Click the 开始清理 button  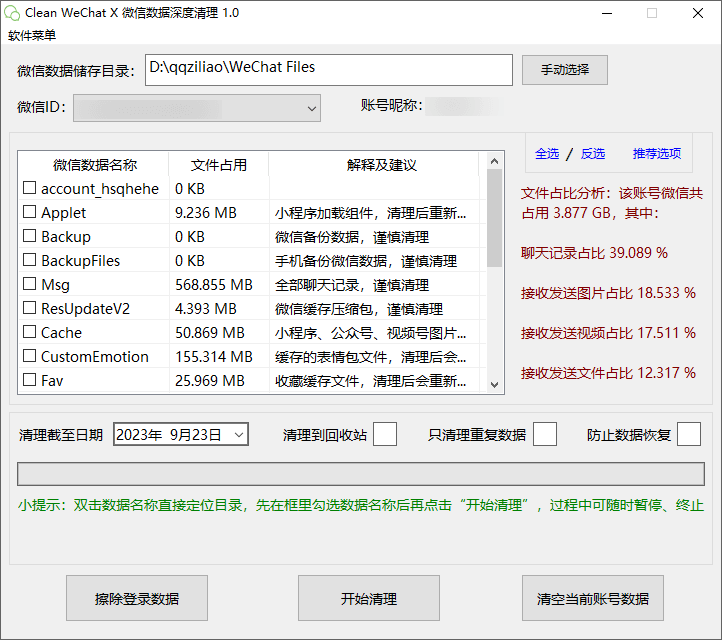point(369,599)
